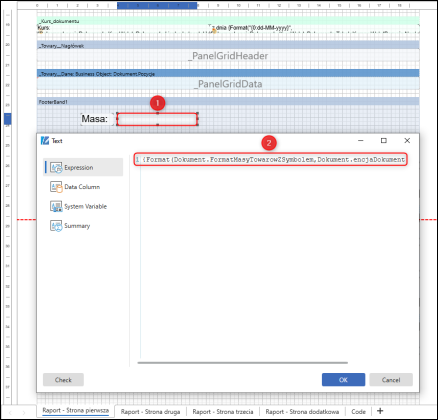Click the _Towary__Dane band header
This screenshot has width=438, height=420.
click(x=228, y=74)
